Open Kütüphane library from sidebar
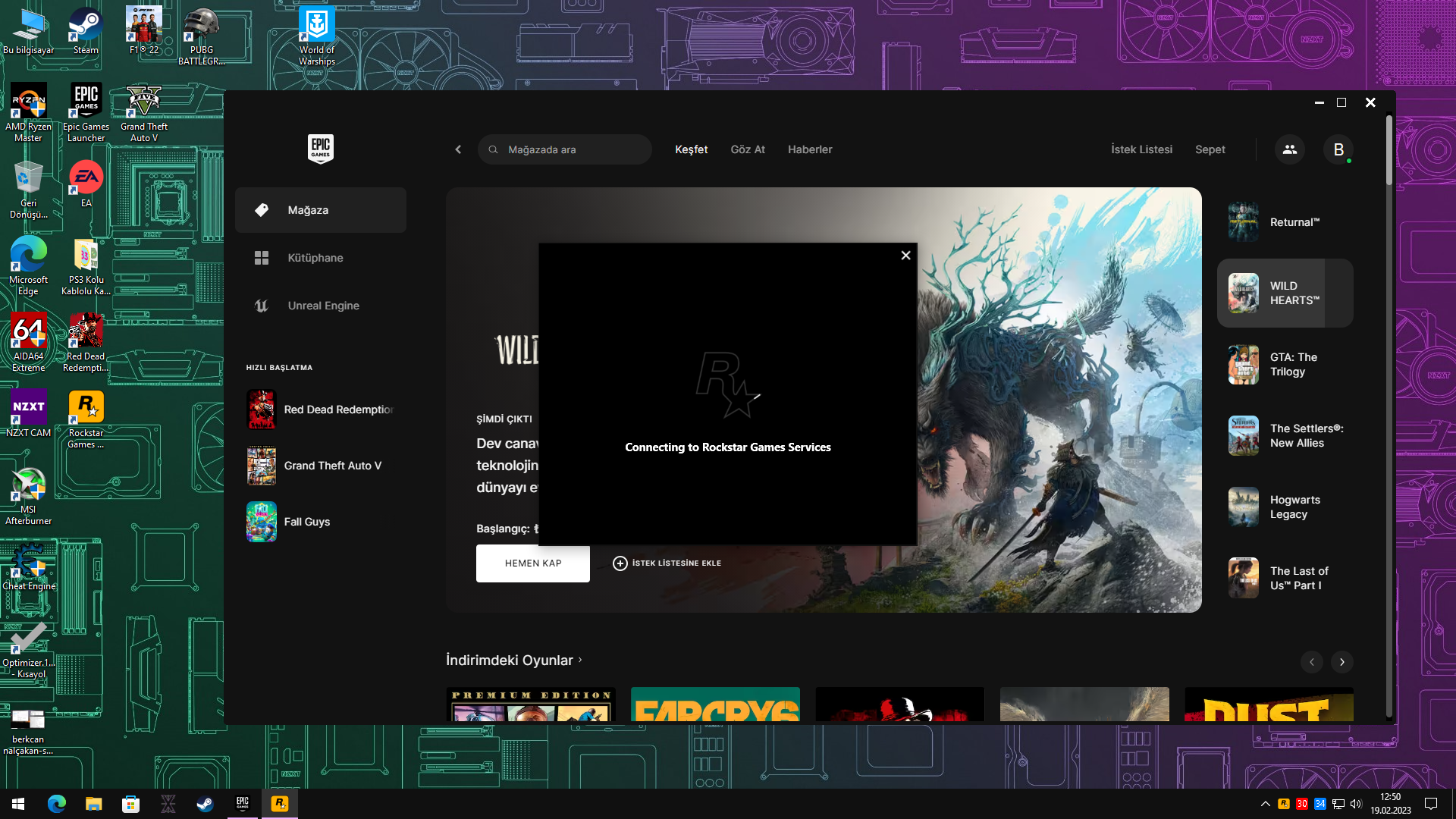Screen dimensions: 1456x819 (x=315, y=258)
